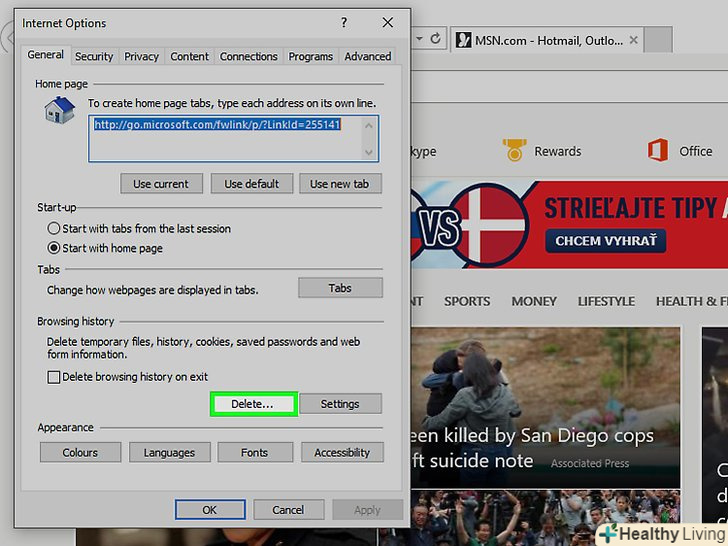
Task: Open the Tabs settings button
Action: click(340, 288)
